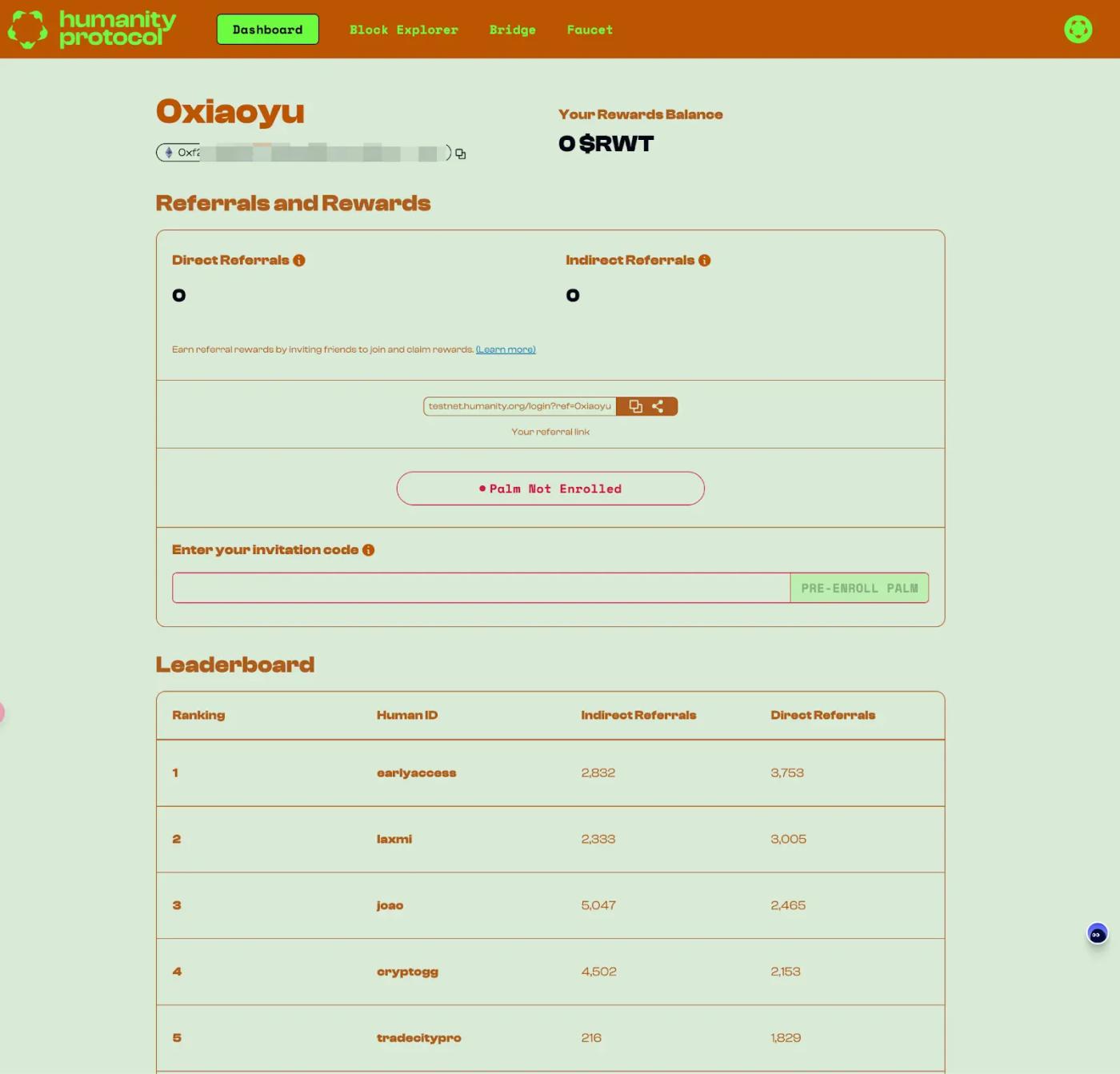Share the referral link via share icon
This screenshot has height=1074, width=1120.
pyautogui.click(x=658, y=406)
